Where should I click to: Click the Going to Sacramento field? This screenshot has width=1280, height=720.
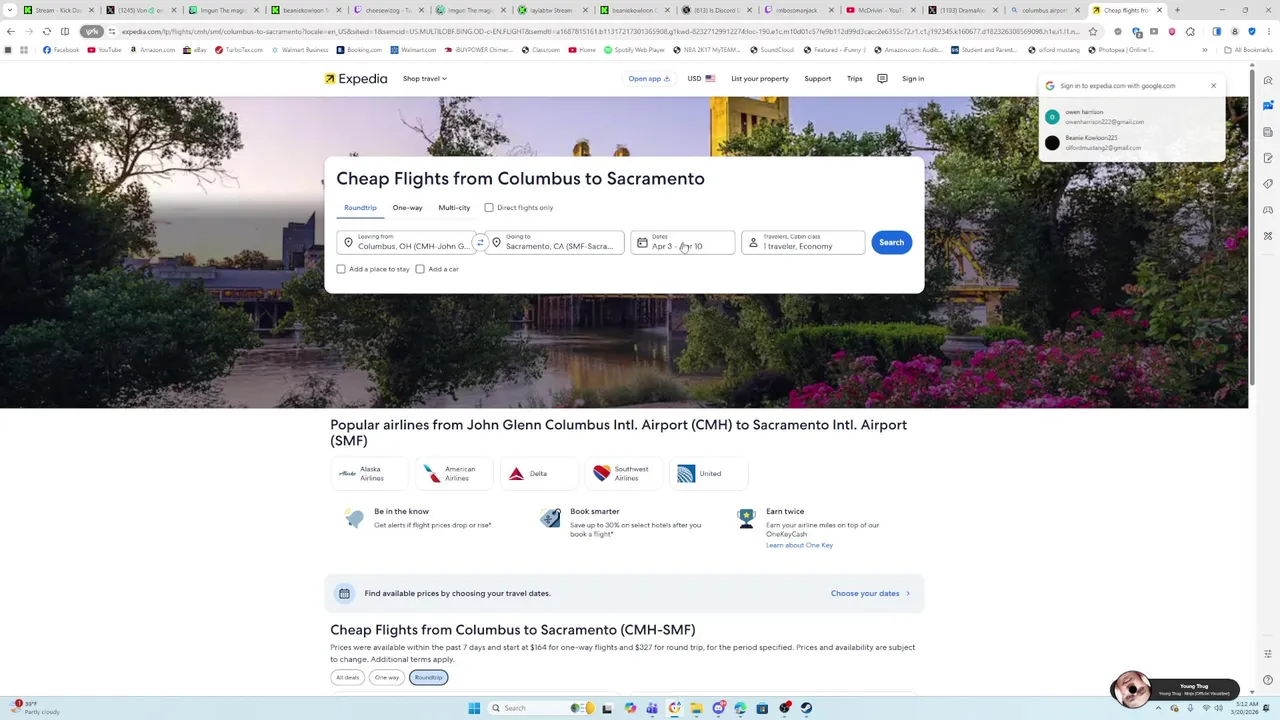pos(554,243)
